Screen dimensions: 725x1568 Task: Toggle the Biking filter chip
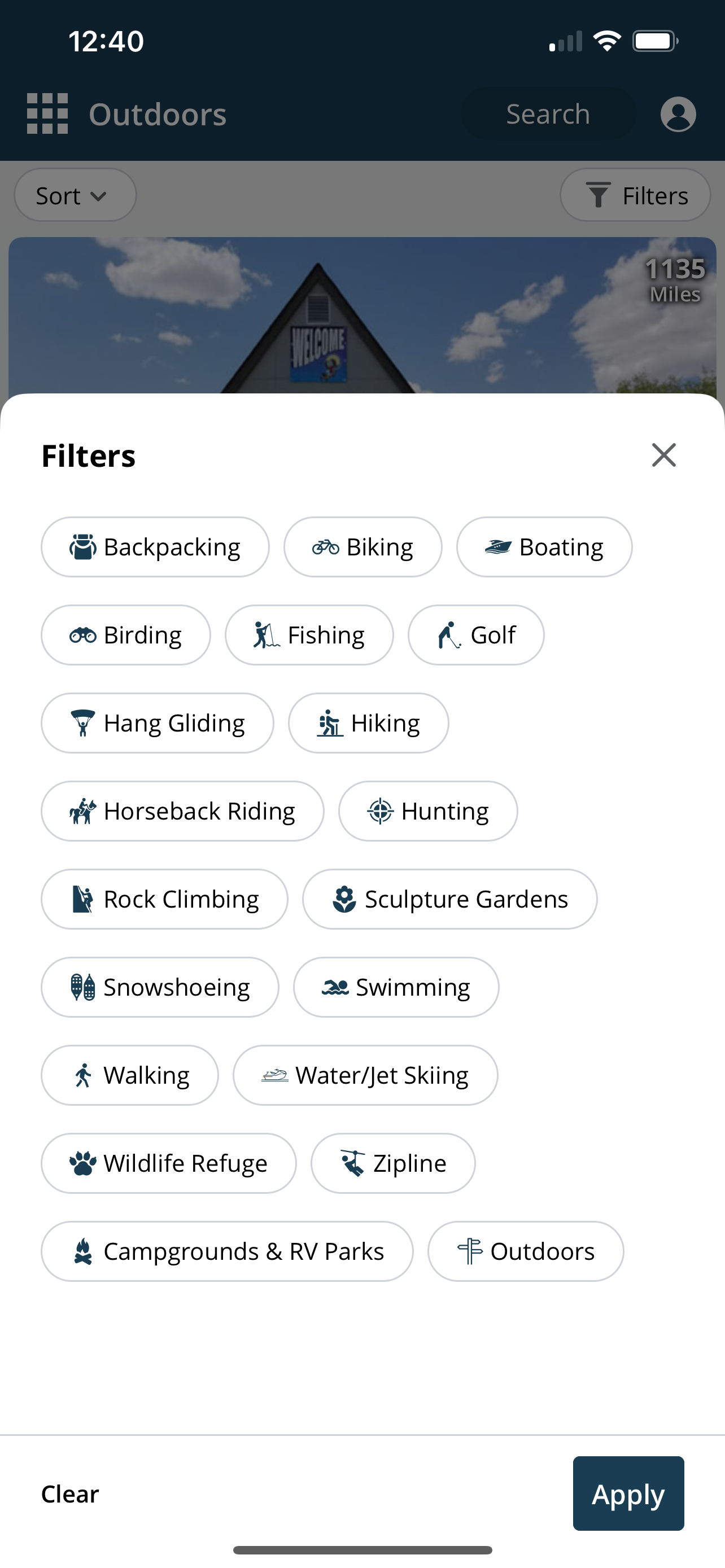pos(363,547)
